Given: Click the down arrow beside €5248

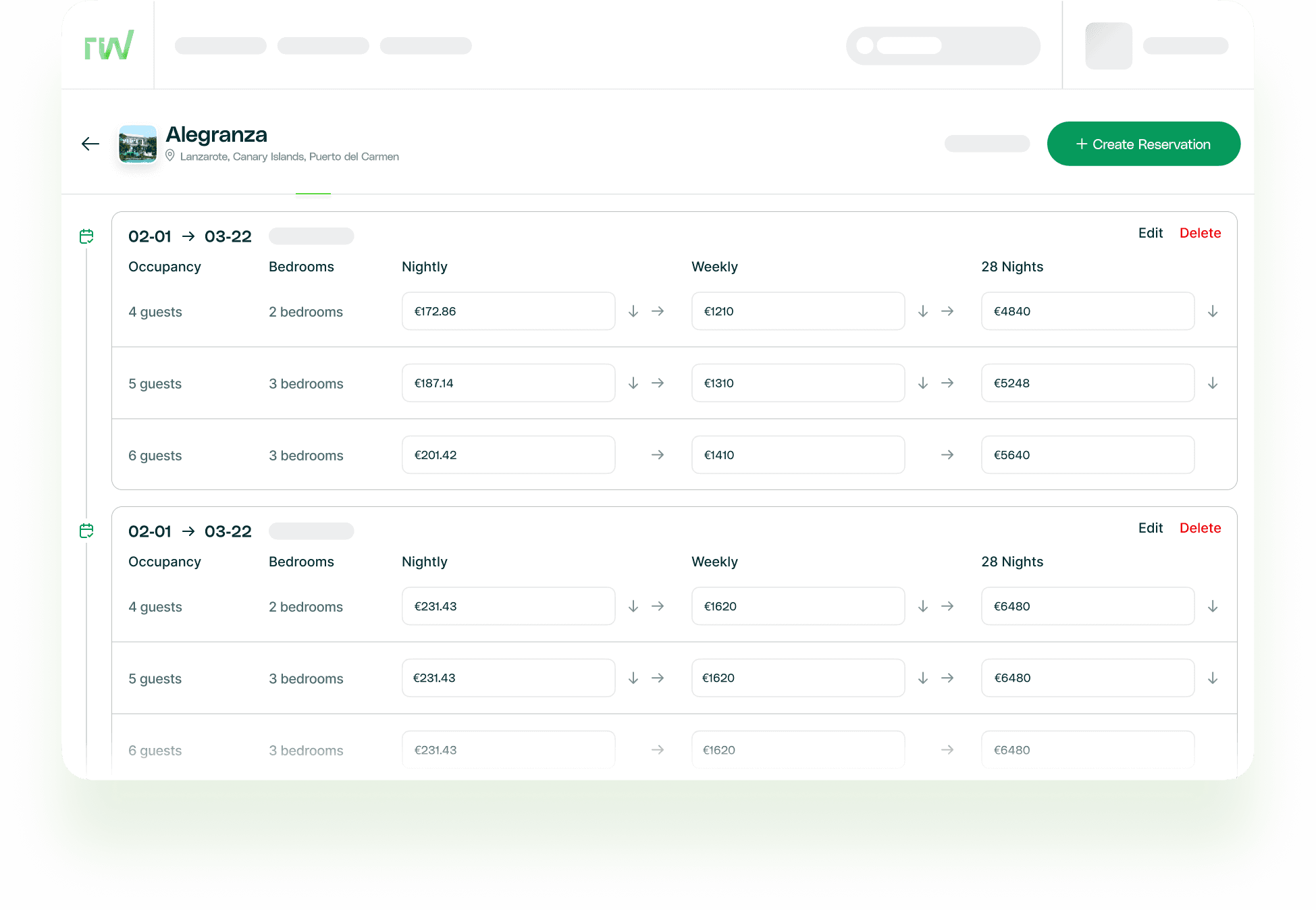Looking at the screenshot, I should click(x=1213, y=383).
